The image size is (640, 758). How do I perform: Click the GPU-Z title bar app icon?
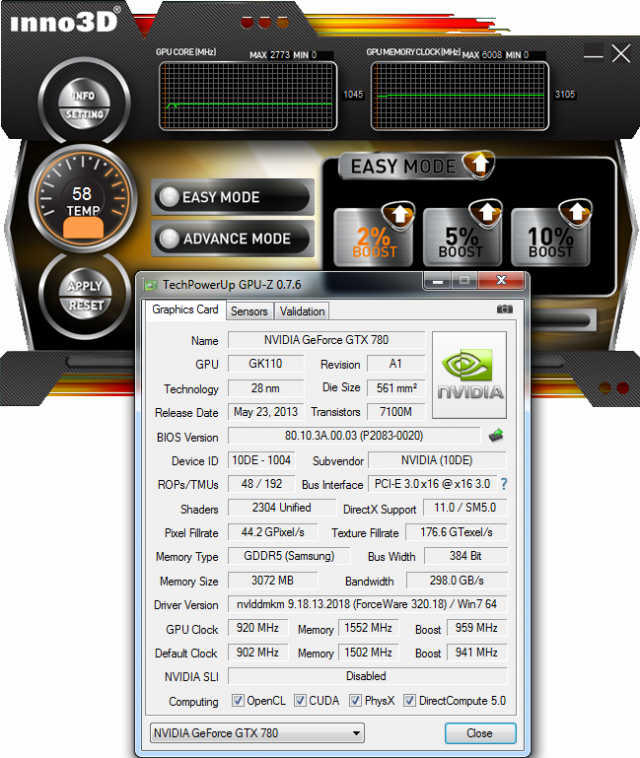150,285
